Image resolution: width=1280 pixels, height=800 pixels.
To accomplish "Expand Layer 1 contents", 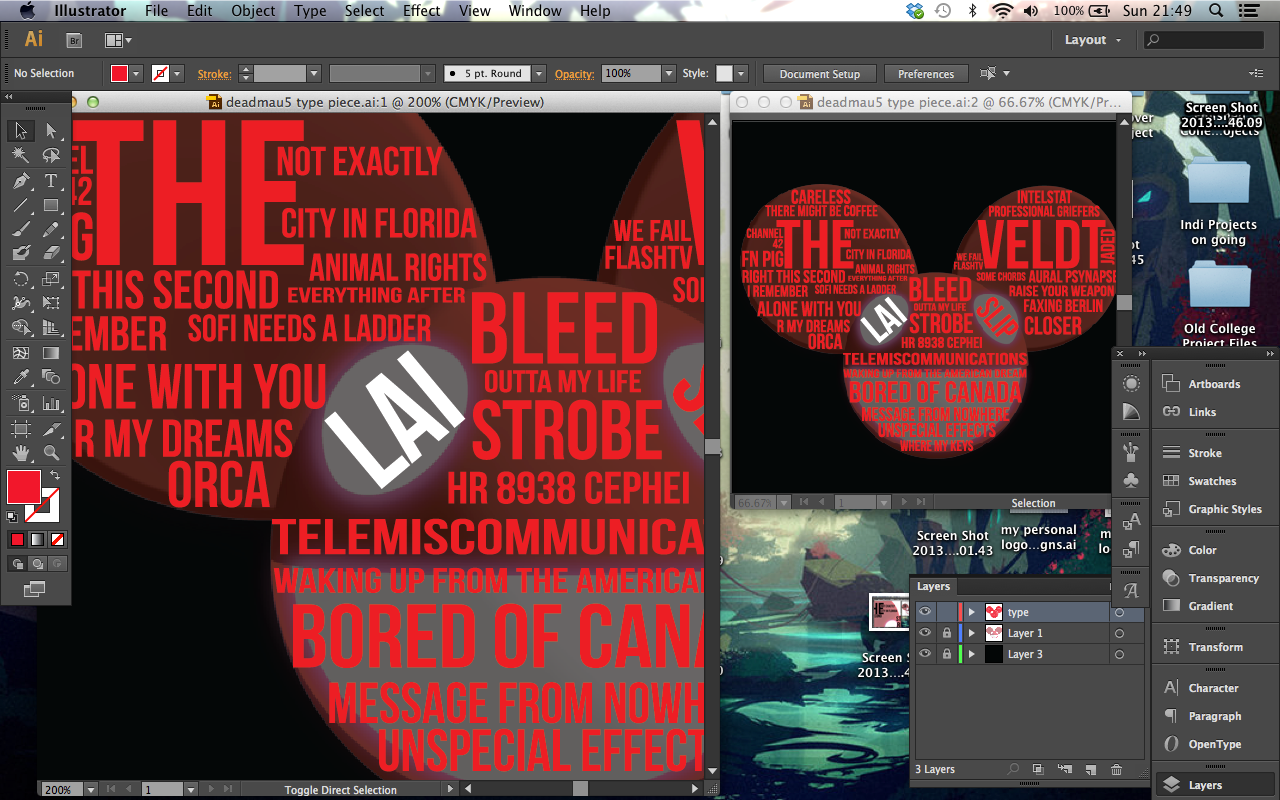I will (971, 633).
